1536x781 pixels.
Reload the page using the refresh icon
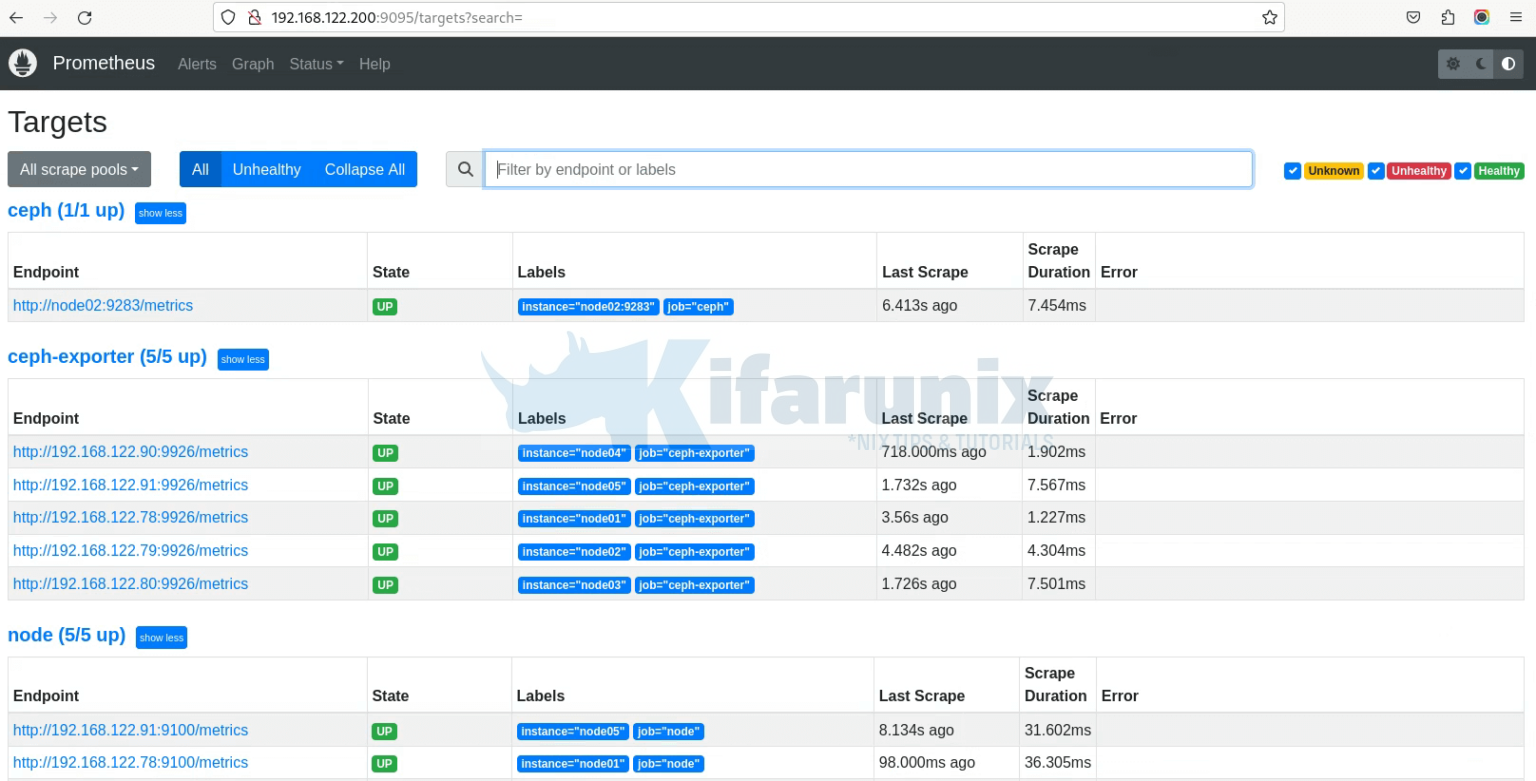[x=85, y=17]
